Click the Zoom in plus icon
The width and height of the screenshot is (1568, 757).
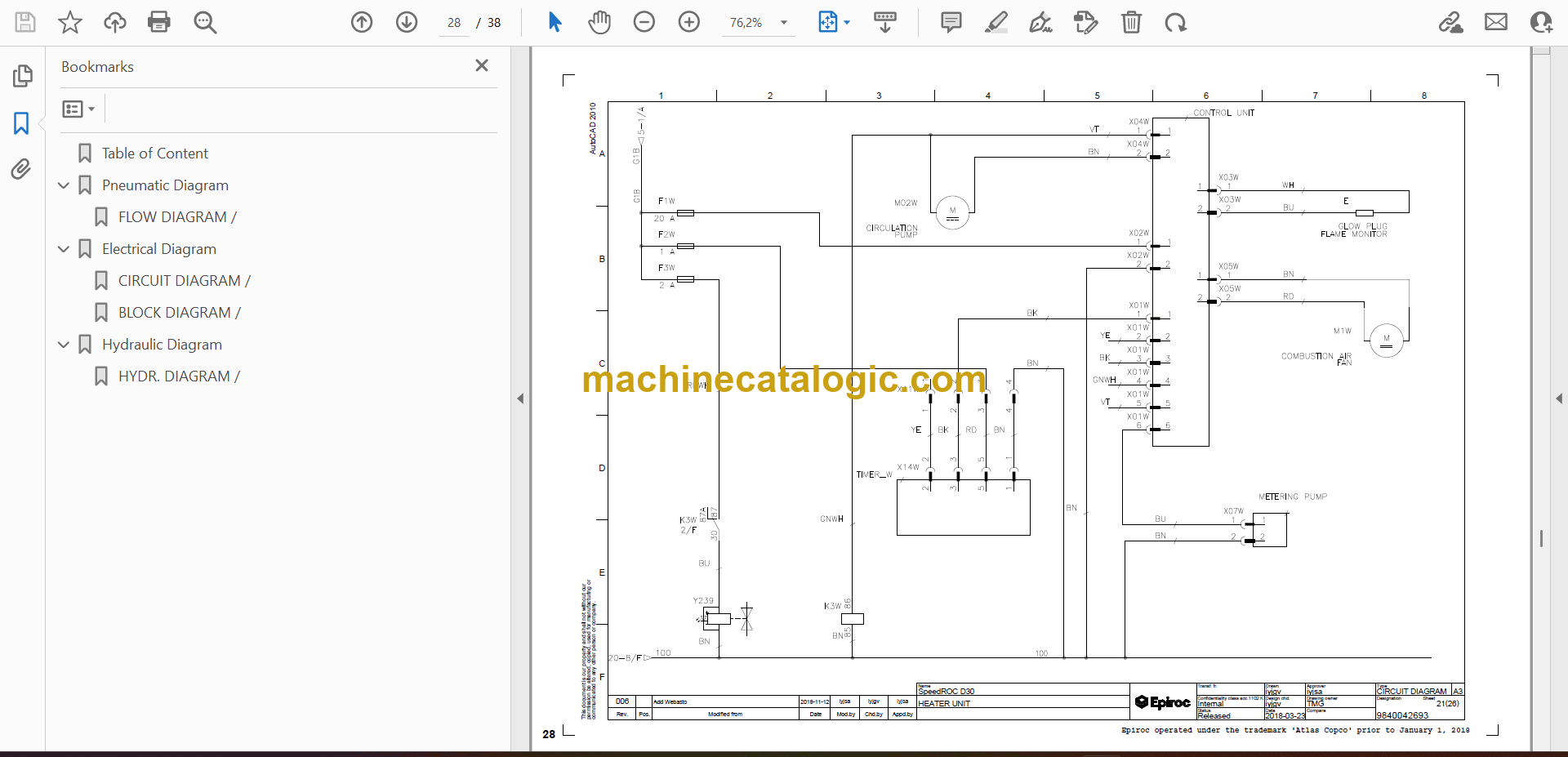pyautogui.click(x=689, y=22)
